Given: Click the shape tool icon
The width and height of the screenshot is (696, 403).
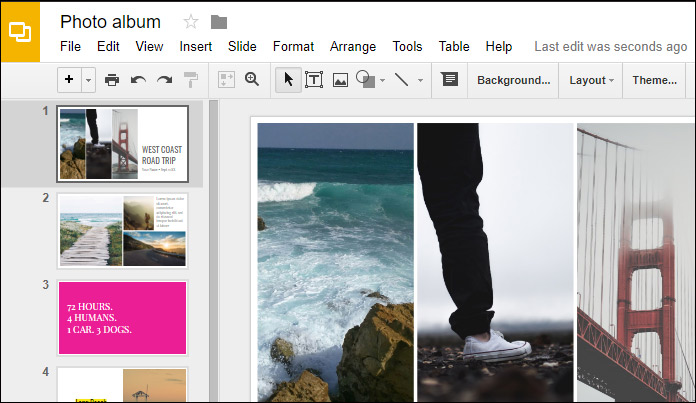Looking at the screenshot, I should pyautogui.click(x=366, y=79).
